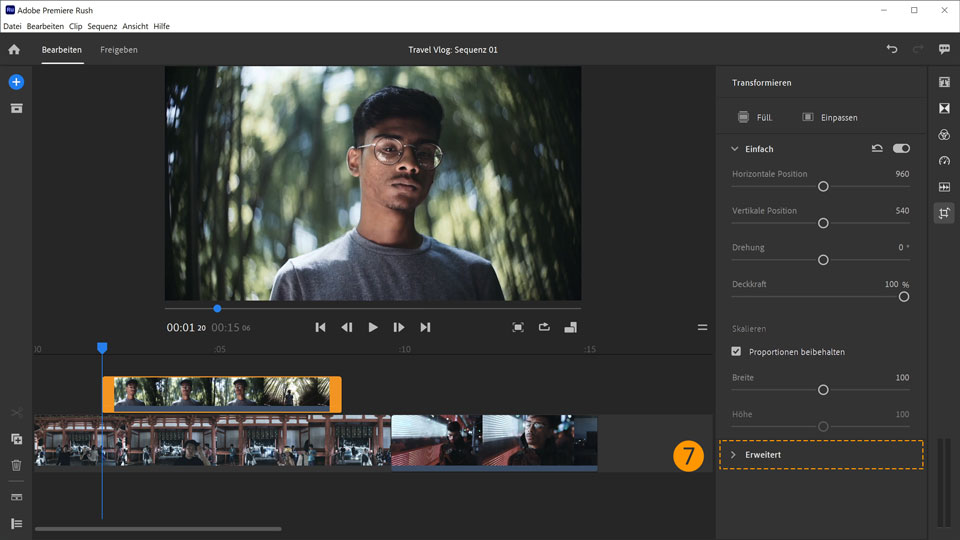Jump to previous edit point
960x540 pixels.
(320, 328)
